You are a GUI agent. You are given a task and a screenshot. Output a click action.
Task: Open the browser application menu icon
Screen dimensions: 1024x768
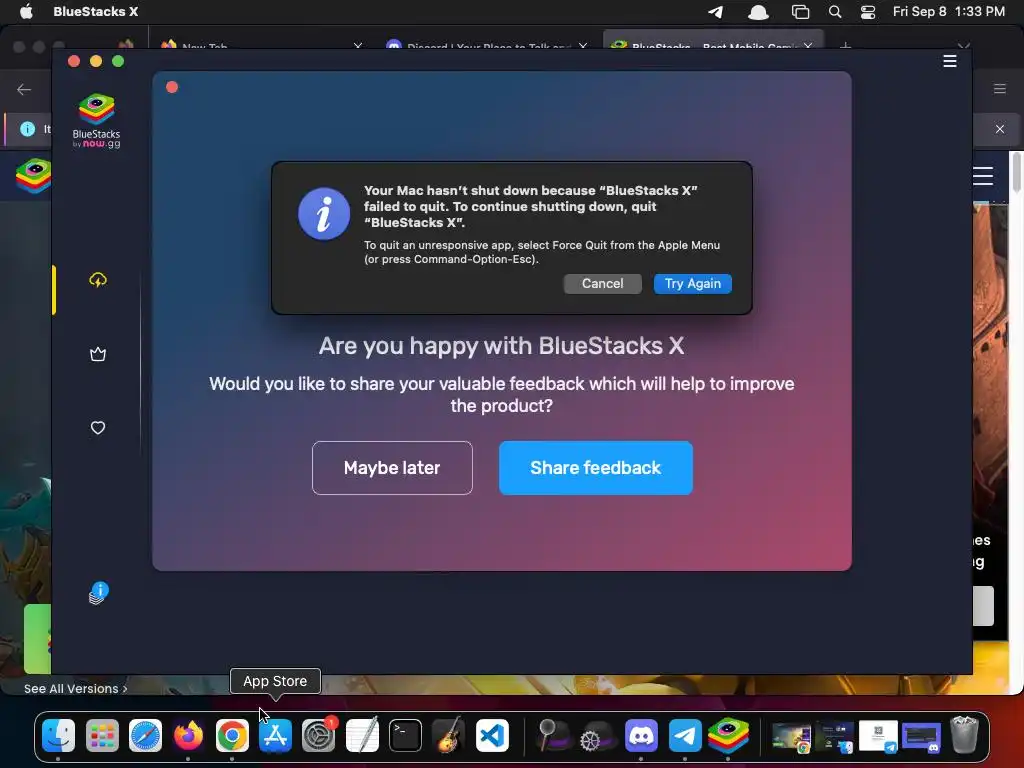click(1000, 89)
